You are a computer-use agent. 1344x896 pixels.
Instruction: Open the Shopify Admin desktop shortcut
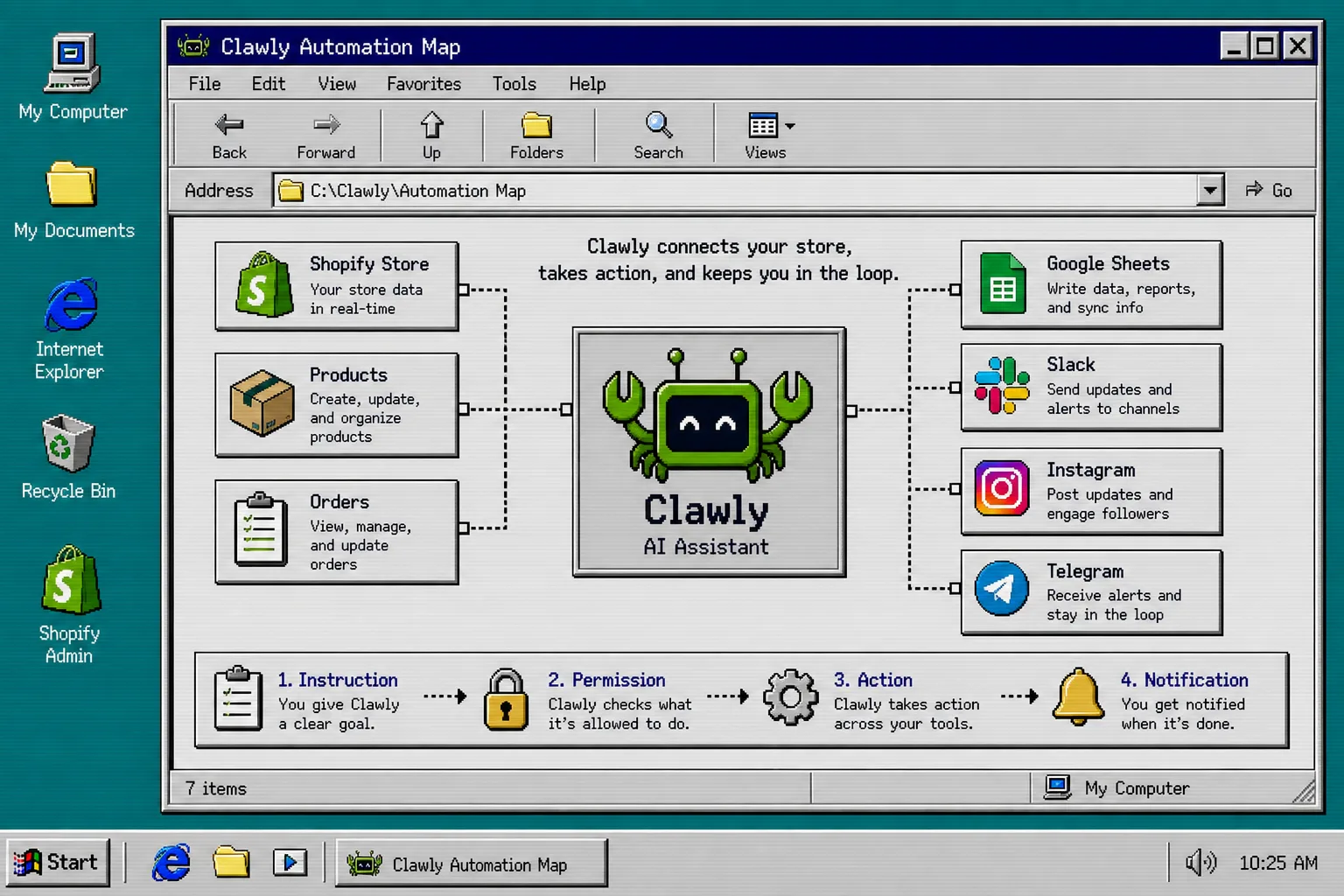click(70, 580)
